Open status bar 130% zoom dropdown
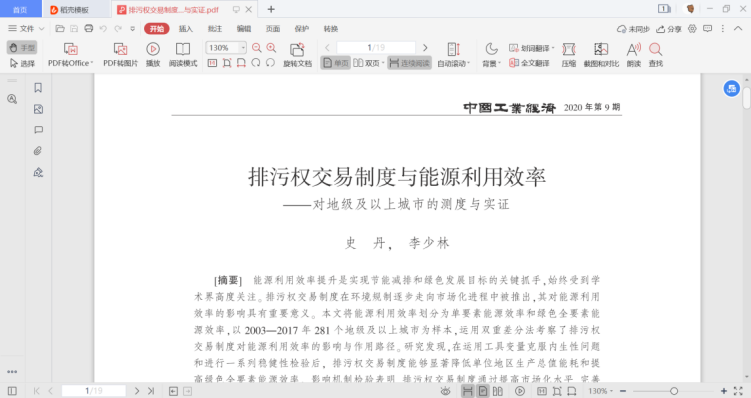This screenshot has width=751, height=398. point(612,391)
